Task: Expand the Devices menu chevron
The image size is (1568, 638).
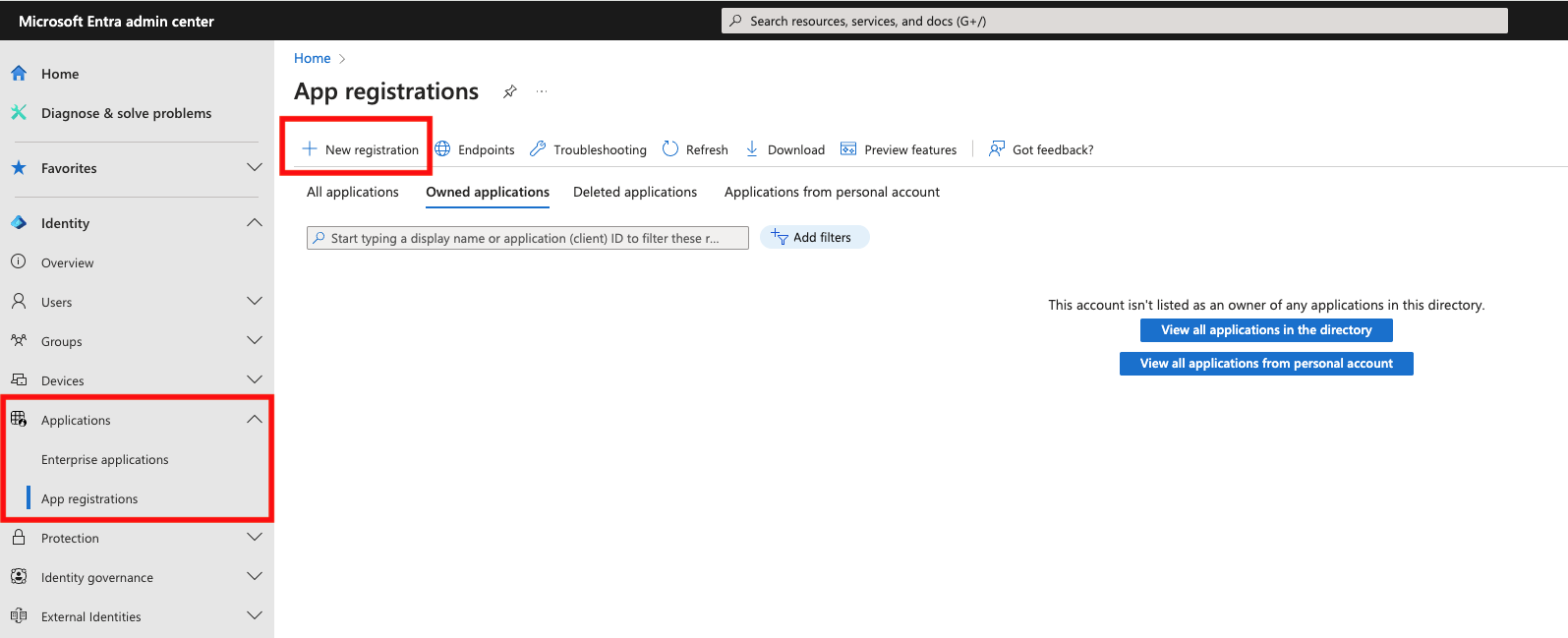Action: coord(255,379)
